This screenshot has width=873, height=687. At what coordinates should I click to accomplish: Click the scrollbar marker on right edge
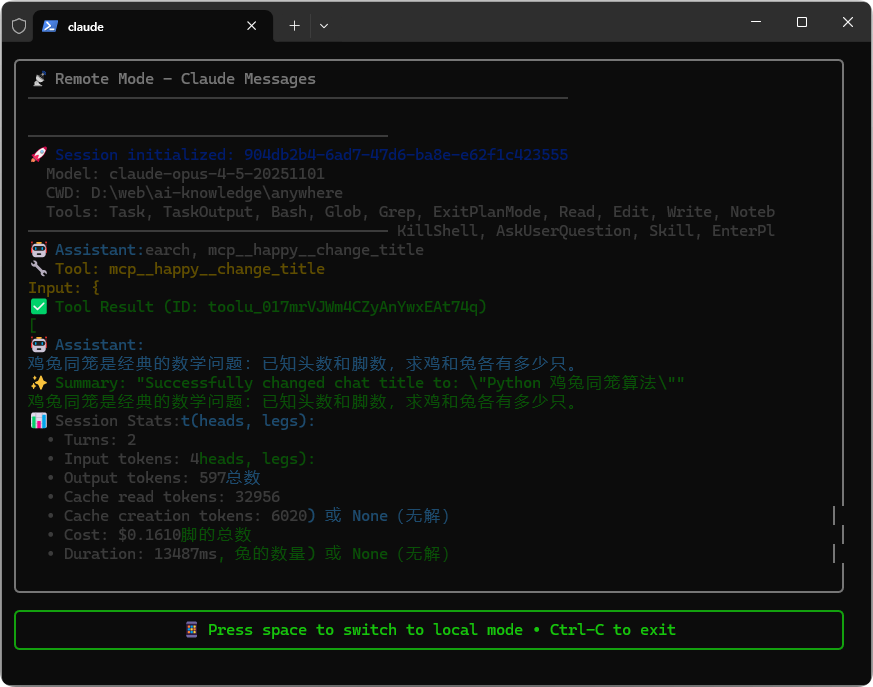[836, 516]
